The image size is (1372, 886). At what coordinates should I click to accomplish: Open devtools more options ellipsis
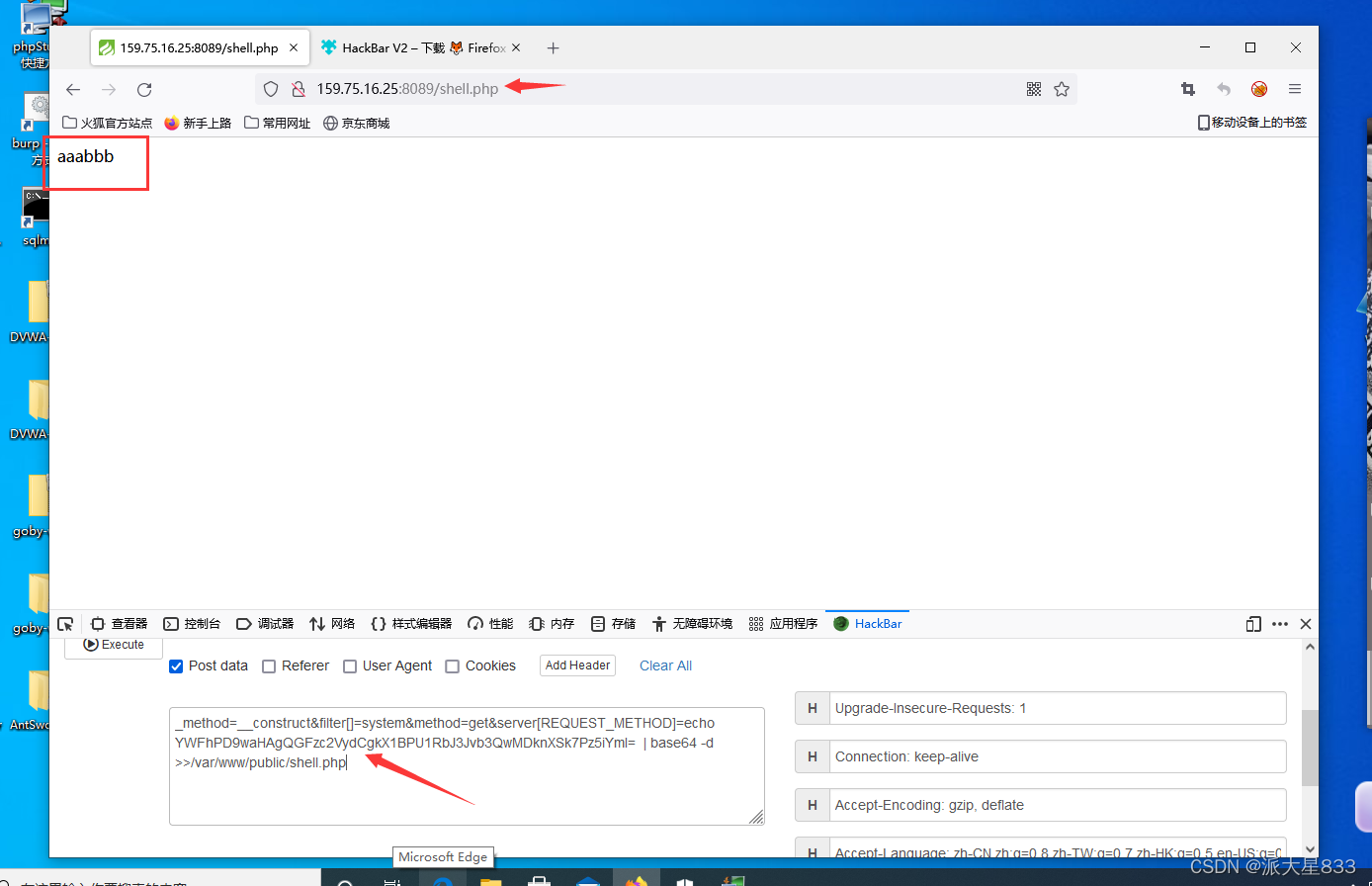point(1280,624)
